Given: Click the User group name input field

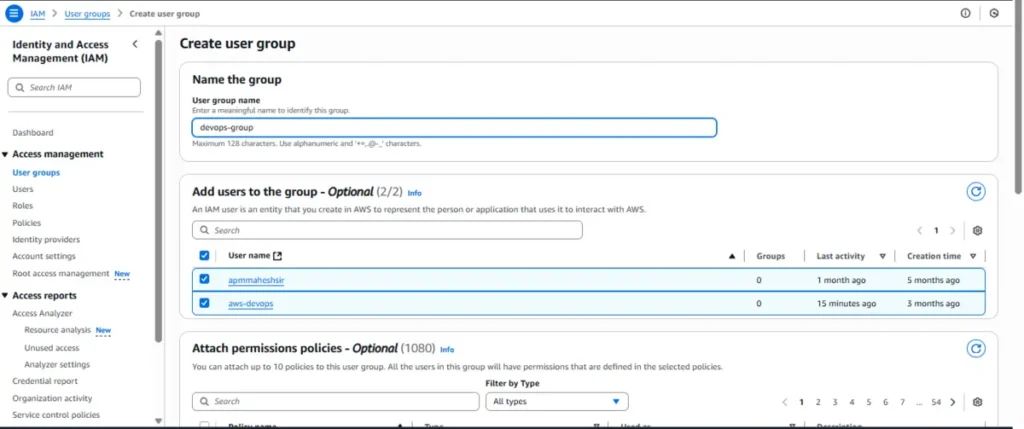Looking at the screenshot, I should tap(455, 127).
